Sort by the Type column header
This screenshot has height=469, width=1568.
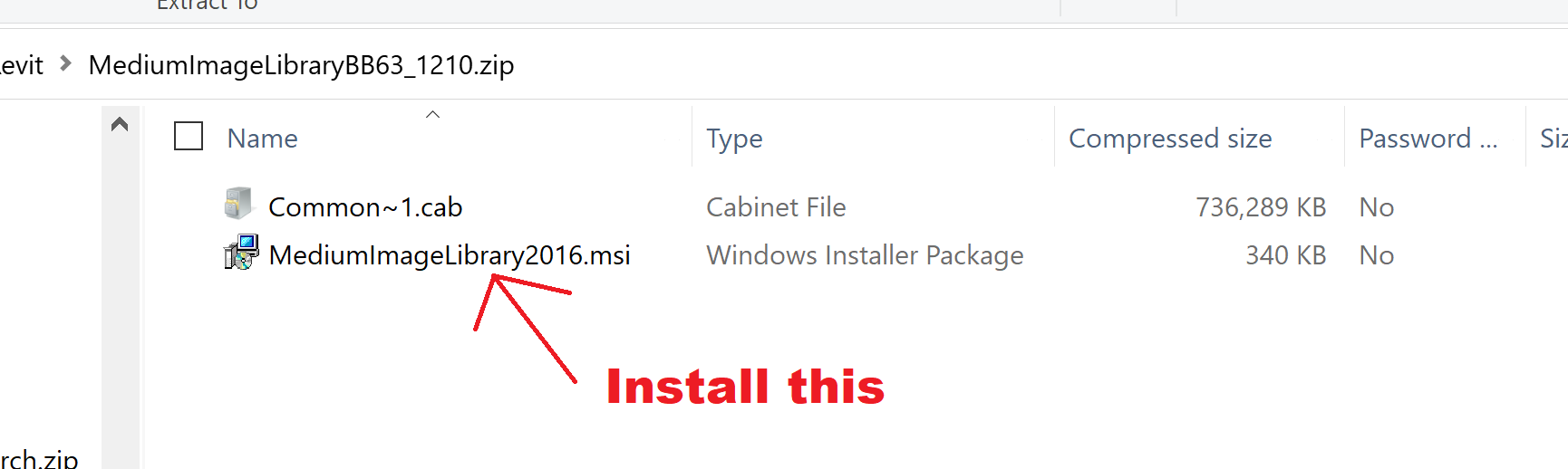[734, 139]
